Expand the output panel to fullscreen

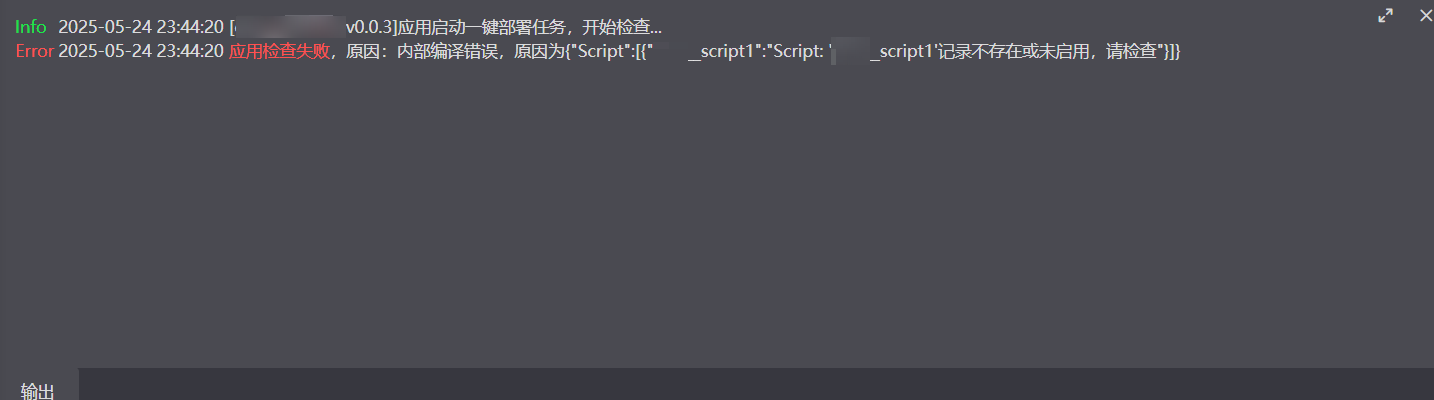(1385, 15)
